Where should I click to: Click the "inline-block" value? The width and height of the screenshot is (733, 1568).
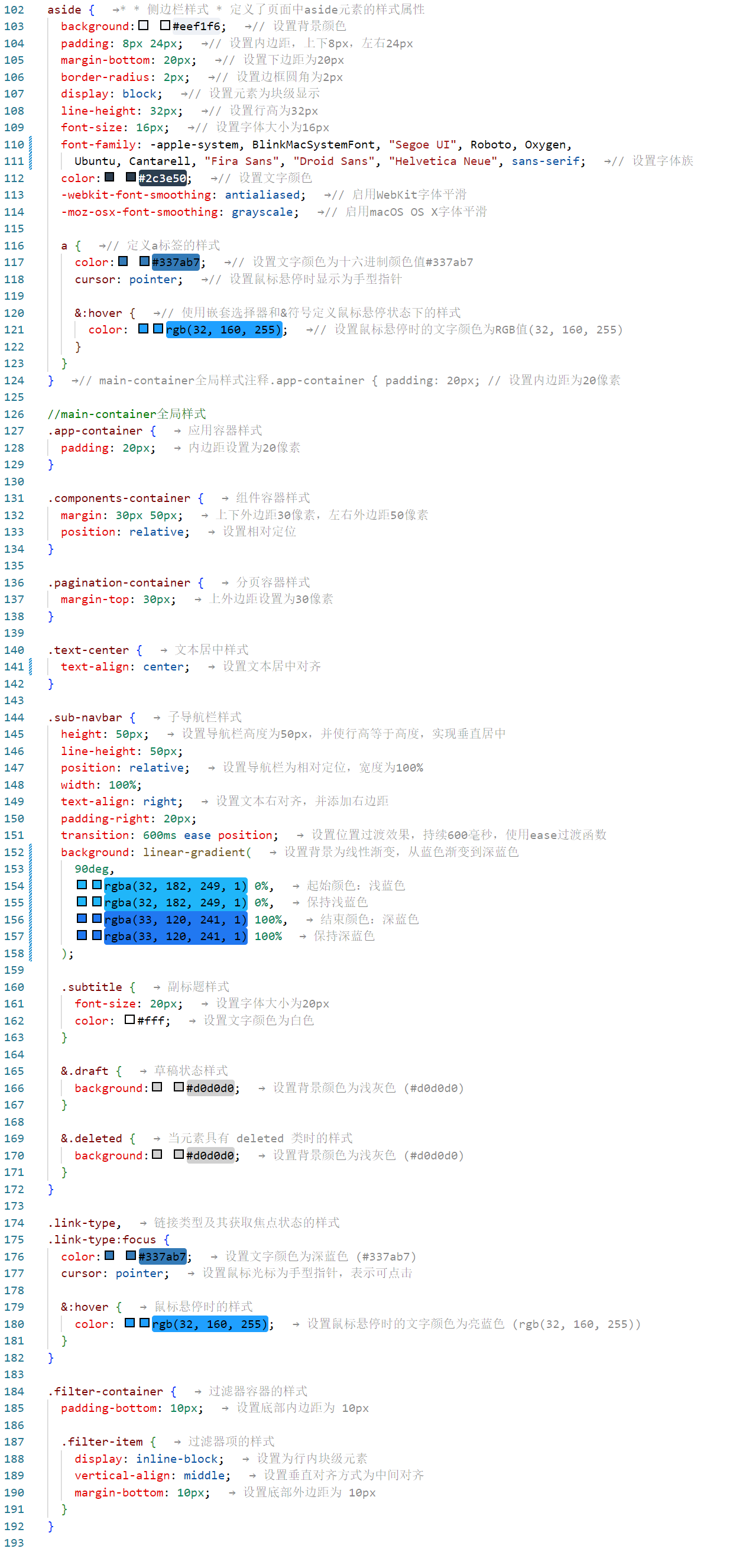(177, 1459)
